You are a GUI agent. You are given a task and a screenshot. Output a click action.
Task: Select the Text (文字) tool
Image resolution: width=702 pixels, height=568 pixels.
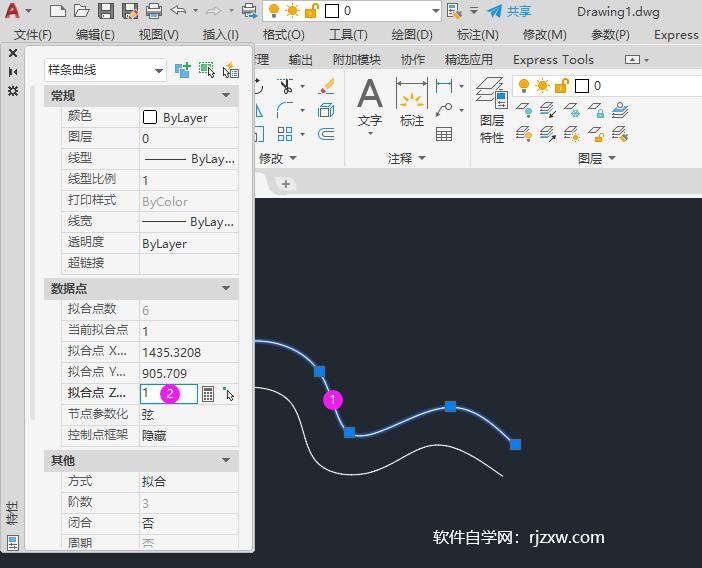tap(370, 103)
